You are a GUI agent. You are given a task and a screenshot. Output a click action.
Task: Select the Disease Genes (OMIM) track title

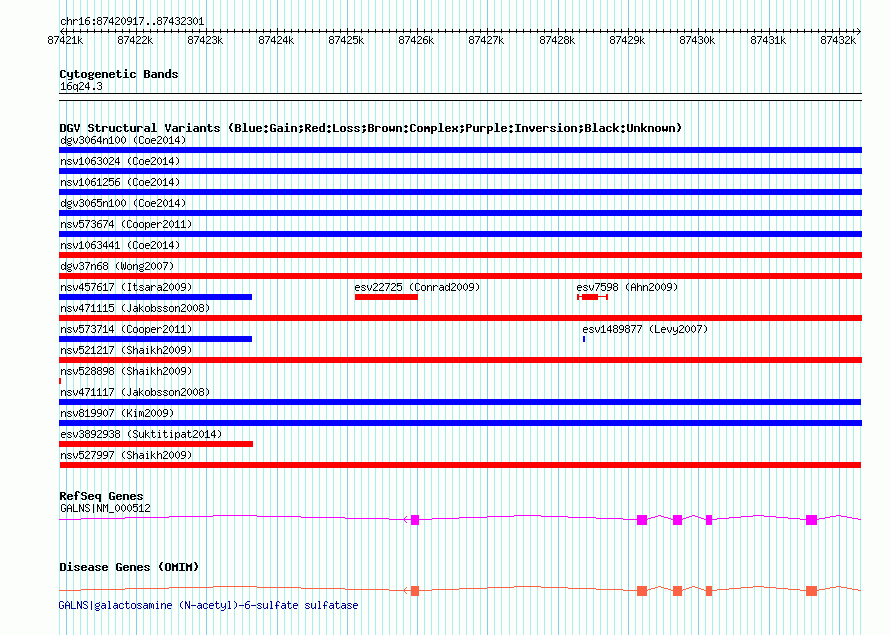(x=129, y=567)
